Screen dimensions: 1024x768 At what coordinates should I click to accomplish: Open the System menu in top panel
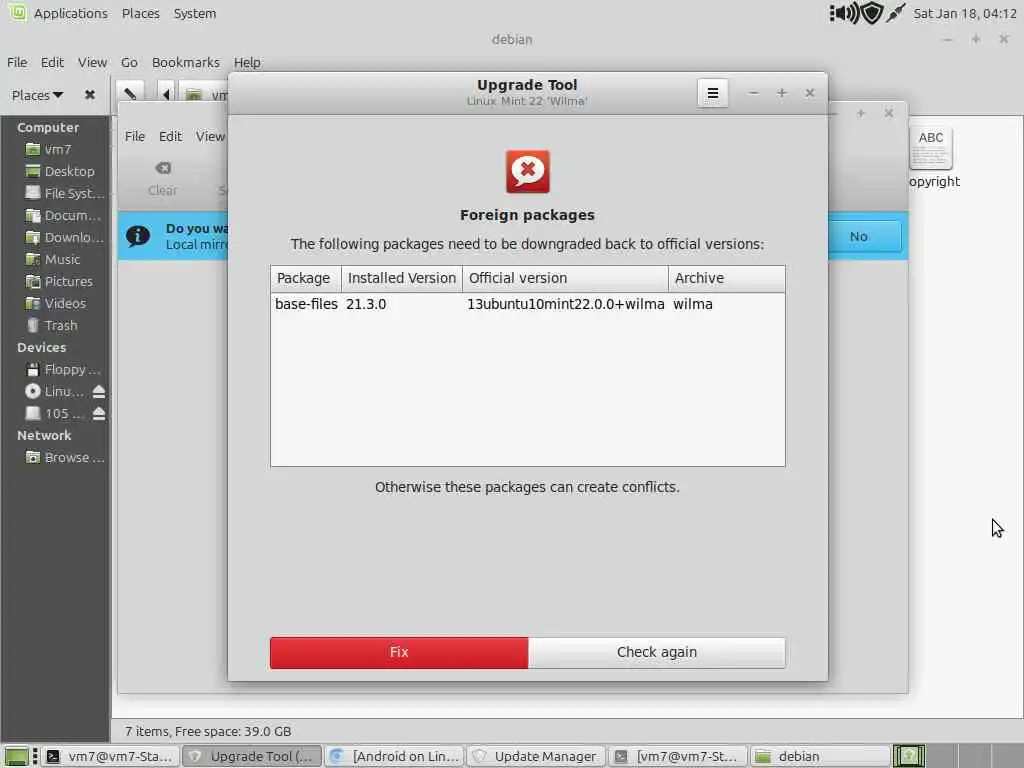195,13
